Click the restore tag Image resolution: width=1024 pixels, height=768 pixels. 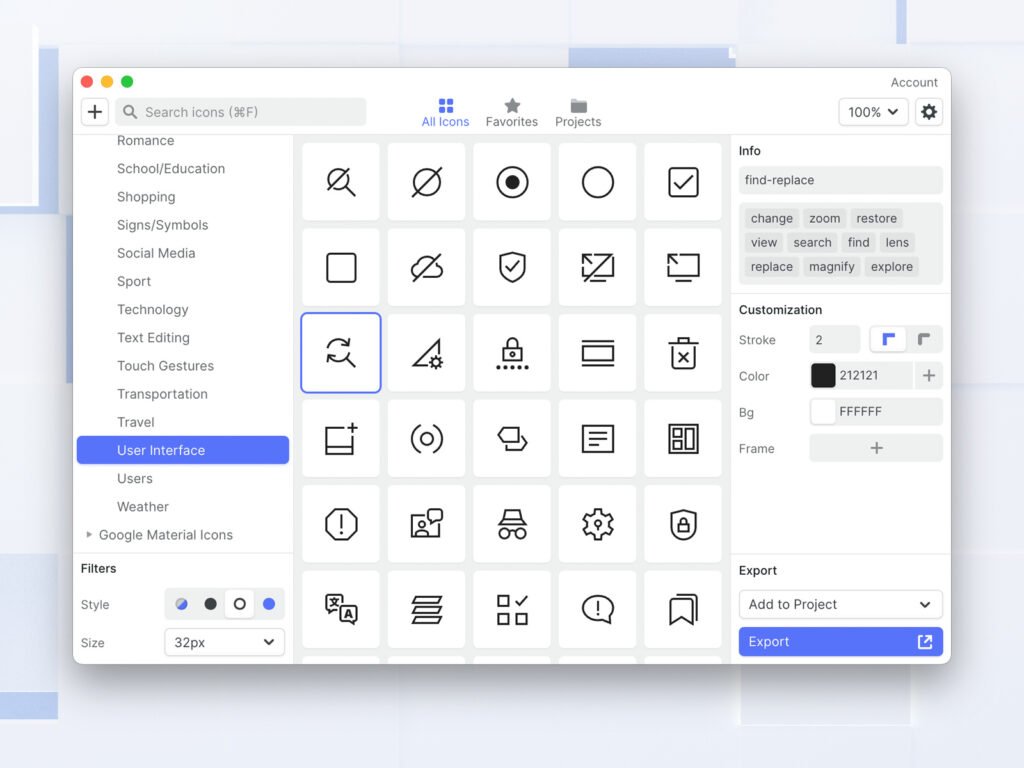click(876, 218)
